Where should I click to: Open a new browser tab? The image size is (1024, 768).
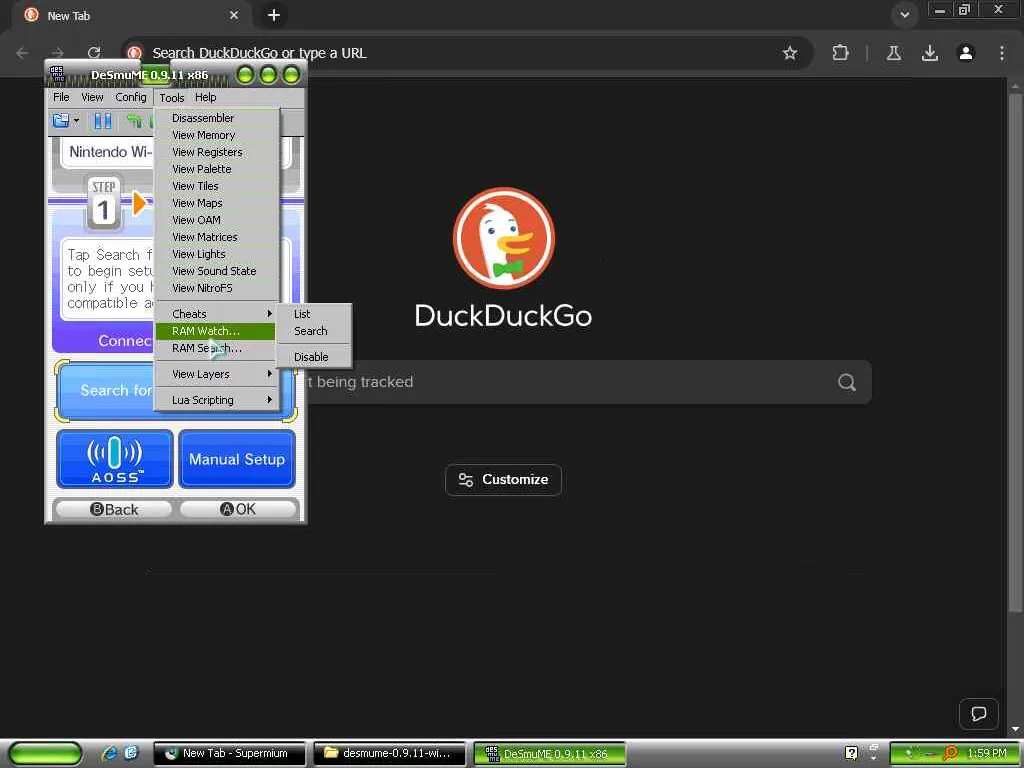(x=274, y=15)
